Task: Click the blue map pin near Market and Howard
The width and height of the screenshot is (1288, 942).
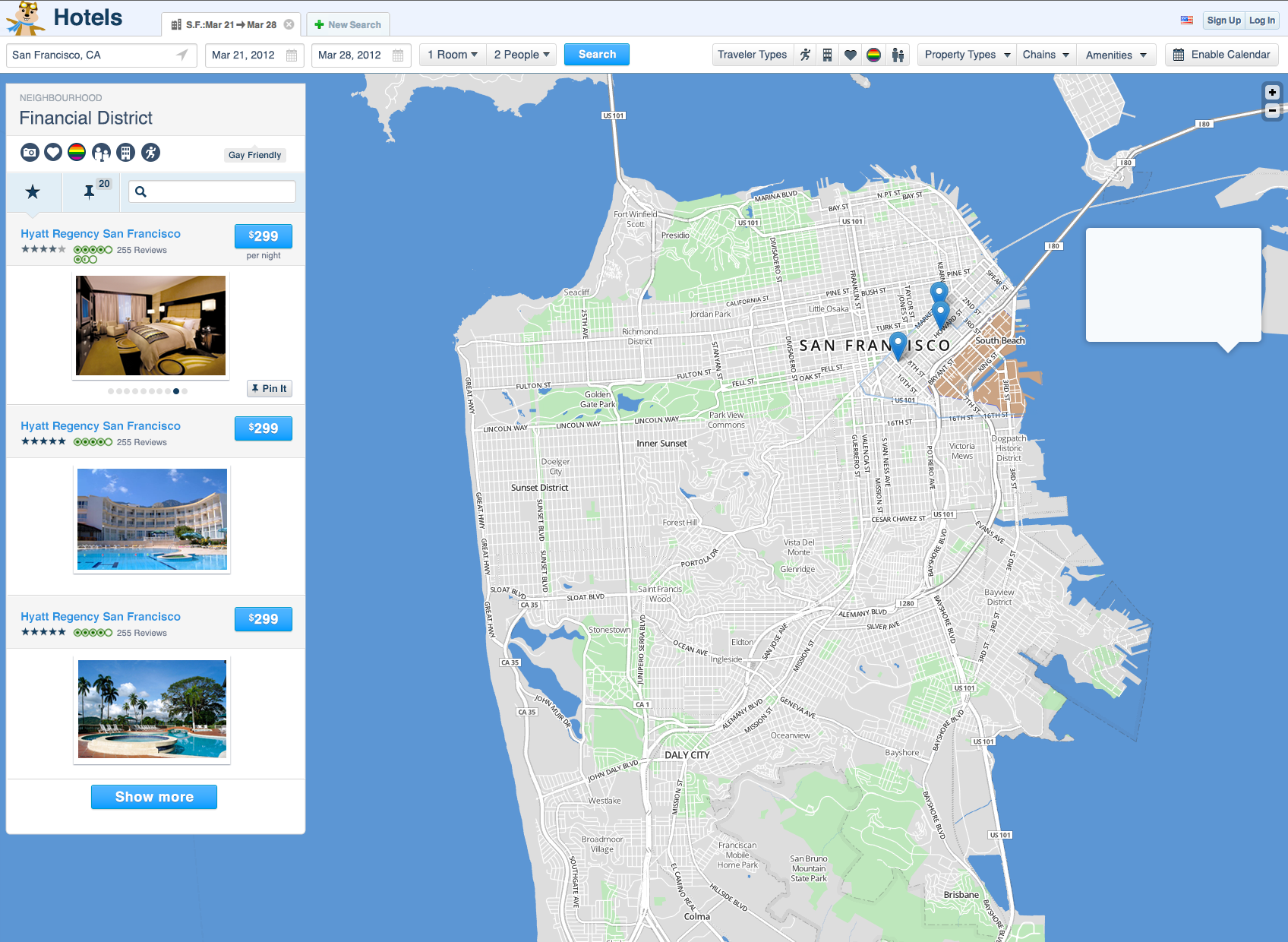Action: coord(940,313)
